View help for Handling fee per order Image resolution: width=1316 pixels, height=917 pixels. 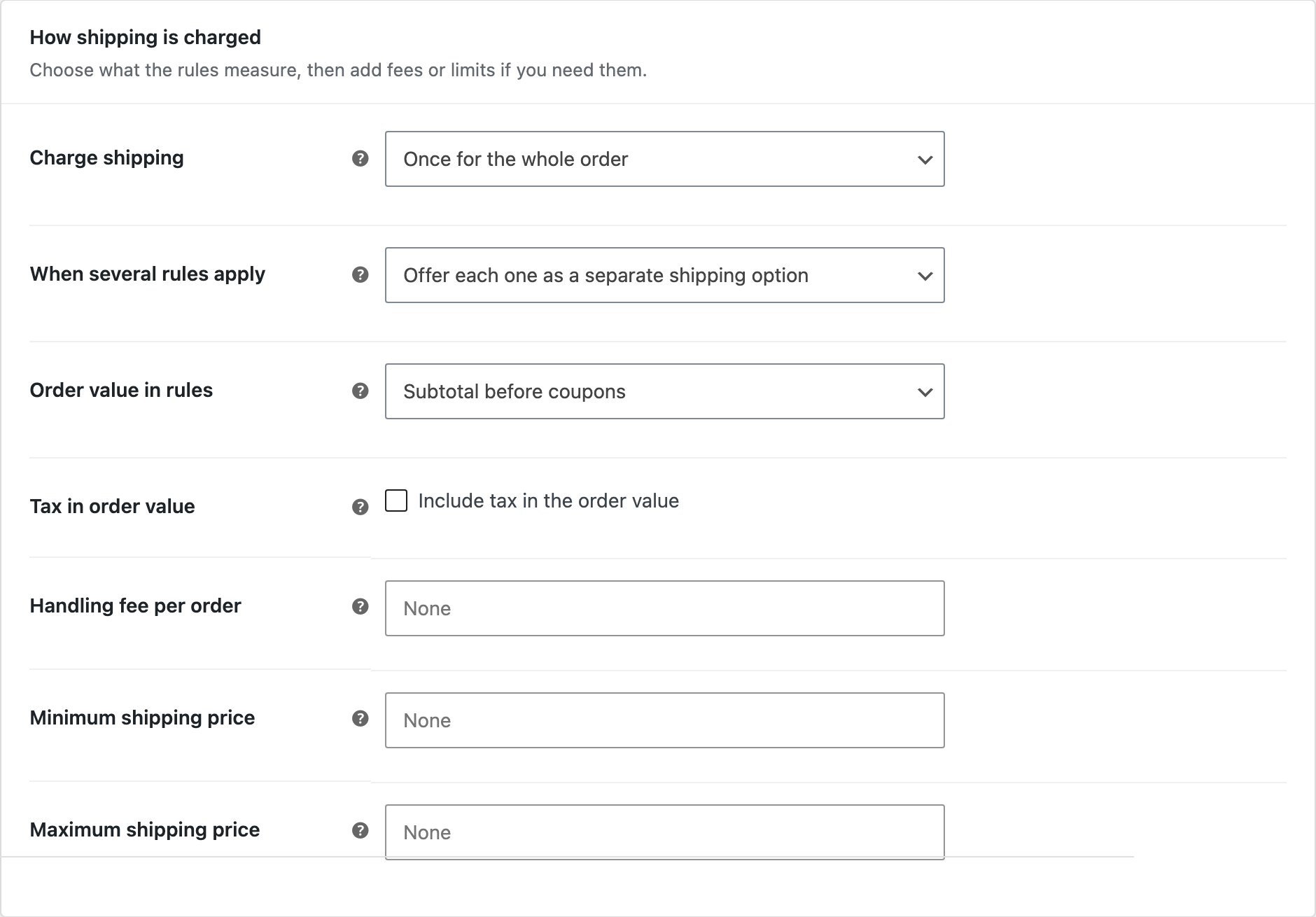(x=360, y=606)
